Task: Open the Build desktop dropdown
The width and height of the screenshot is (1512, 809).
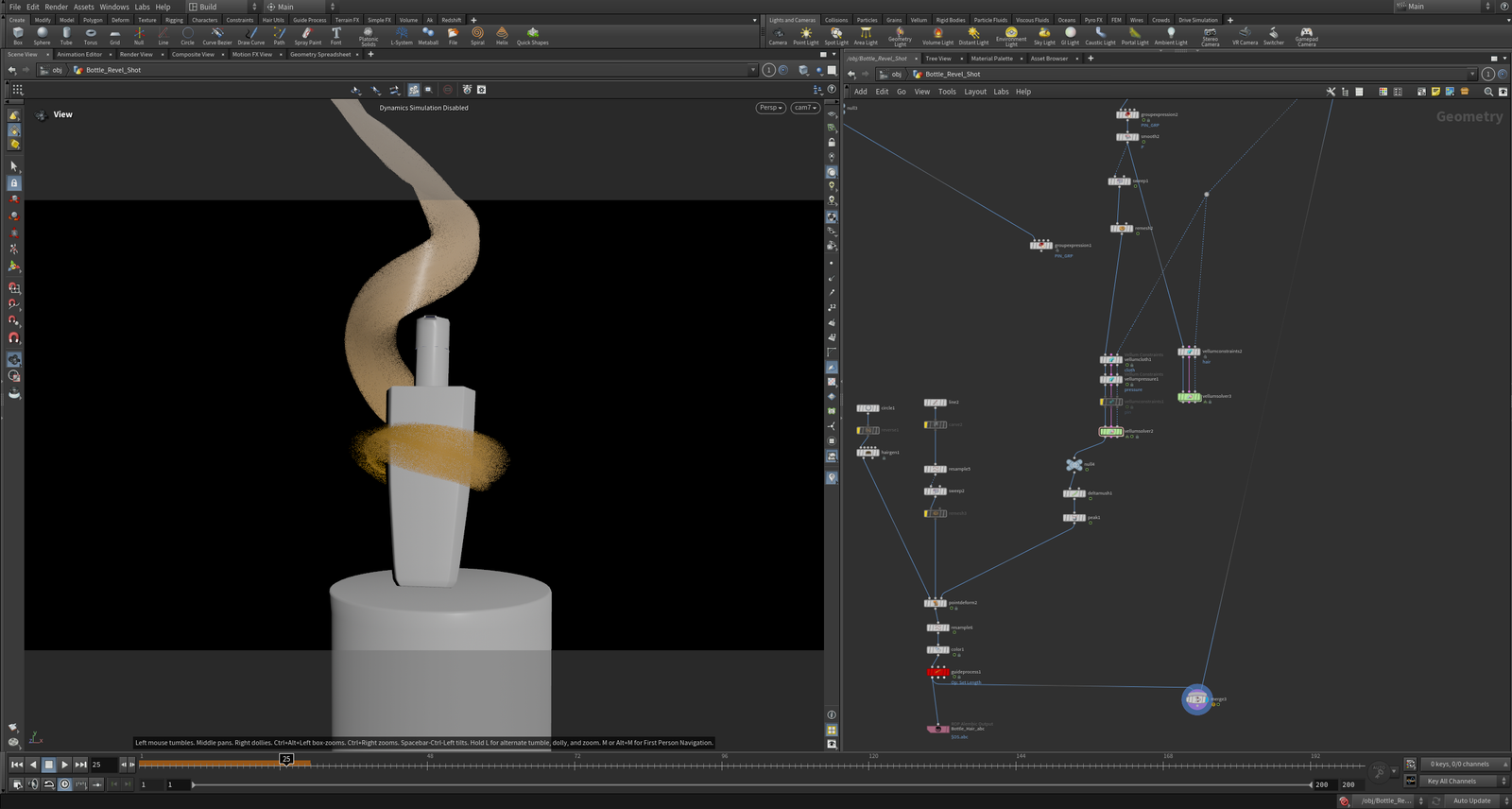Action: pos(221,7)
